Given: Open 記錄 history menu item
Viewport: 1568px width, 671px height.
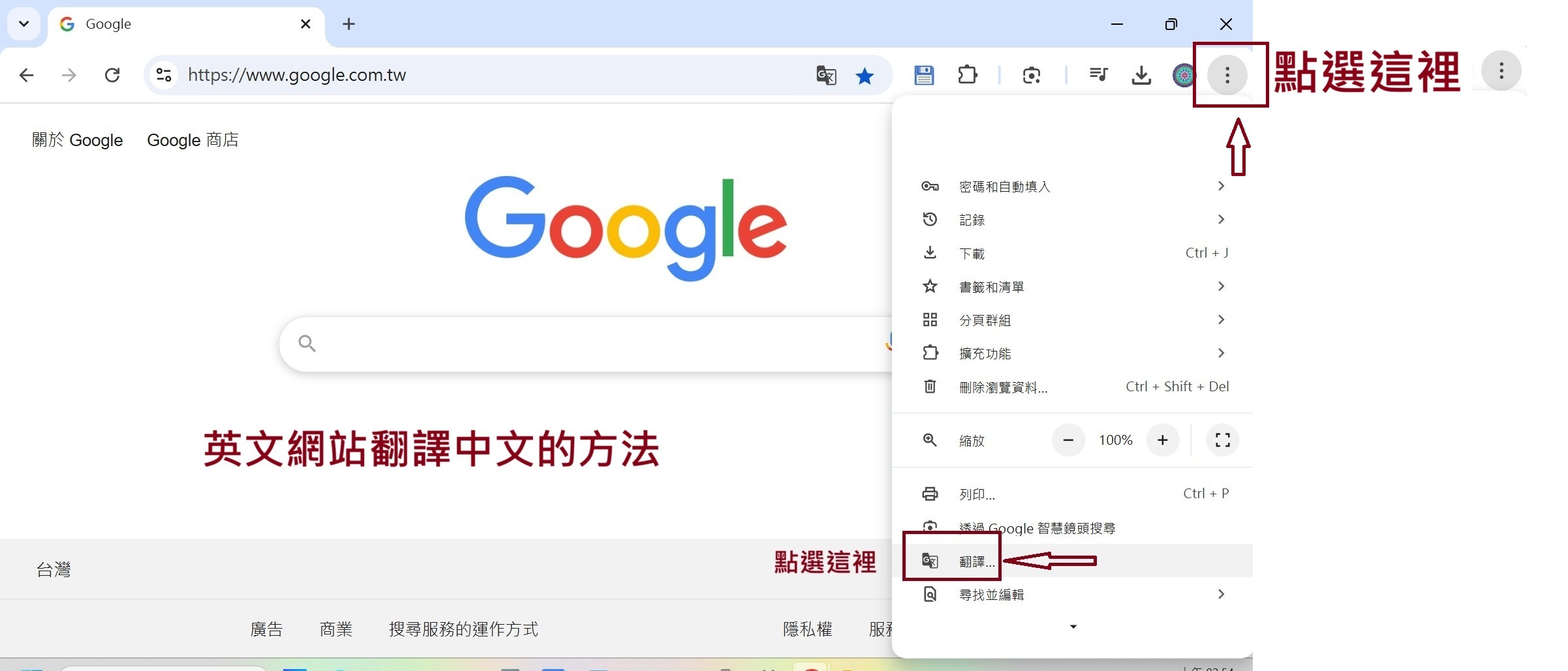Looking at the screenshot, I should click(x=1072, y=220).
